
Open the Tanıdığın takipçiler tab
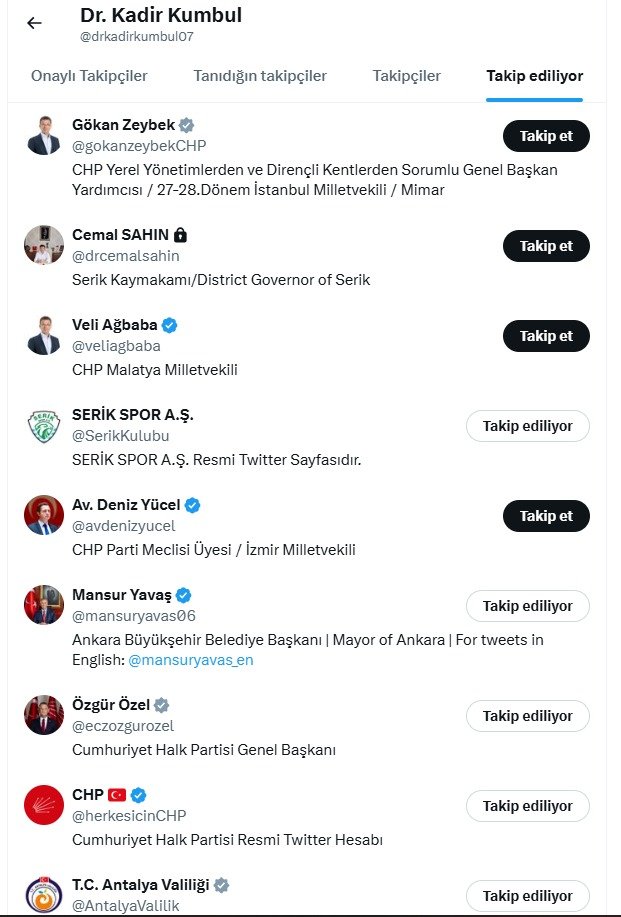[260, 76]
